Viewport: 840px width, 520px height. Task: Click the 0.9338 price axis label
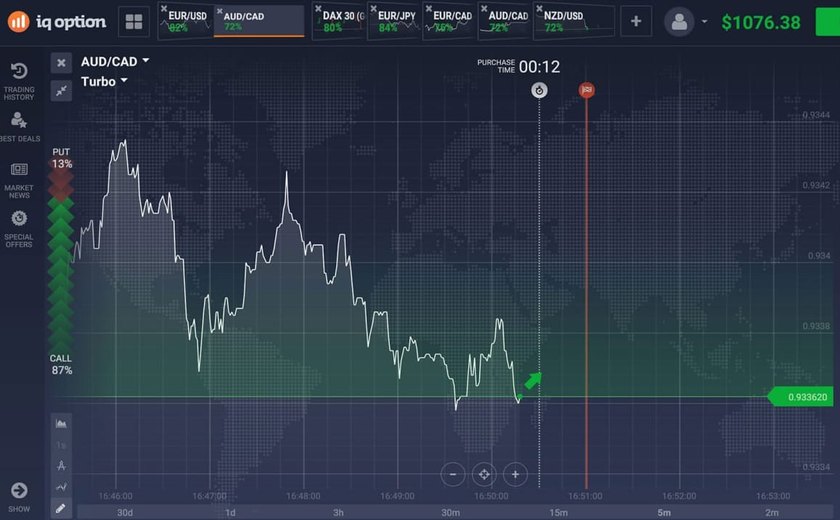(816, 326)
